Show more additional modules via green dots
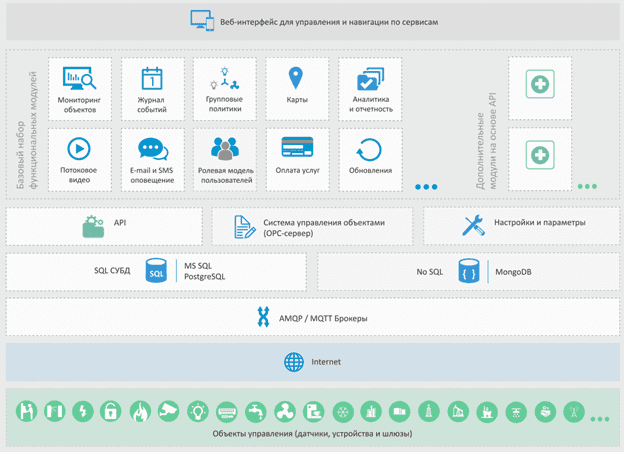The height and width of the screenshot is (452, 624). [x=587, y=187]
